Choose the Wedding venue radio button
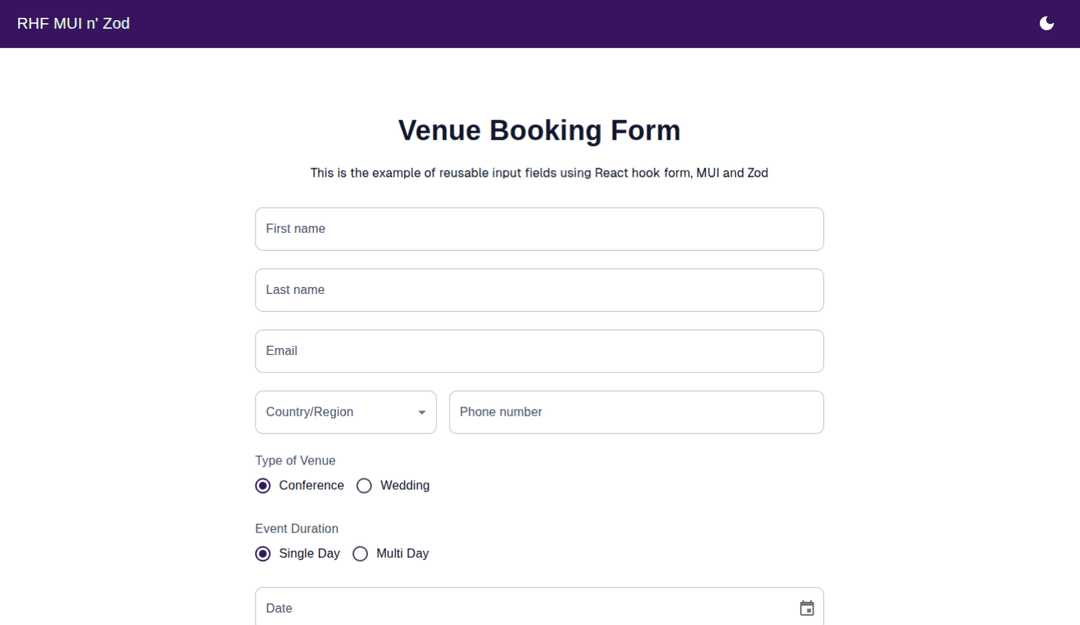The width and height of the screenshot is (1080, 625). coord(364,486)
